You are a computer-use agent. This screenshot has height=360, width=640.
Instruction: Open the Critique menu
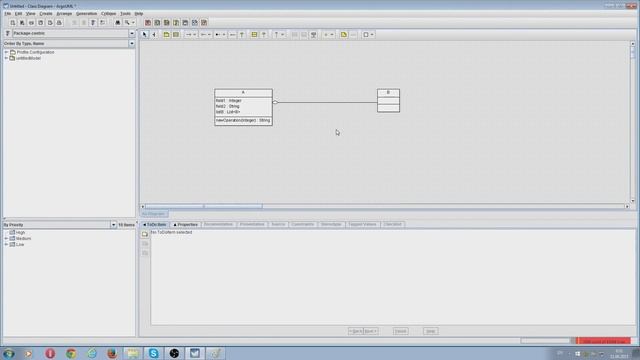point(109,13)
